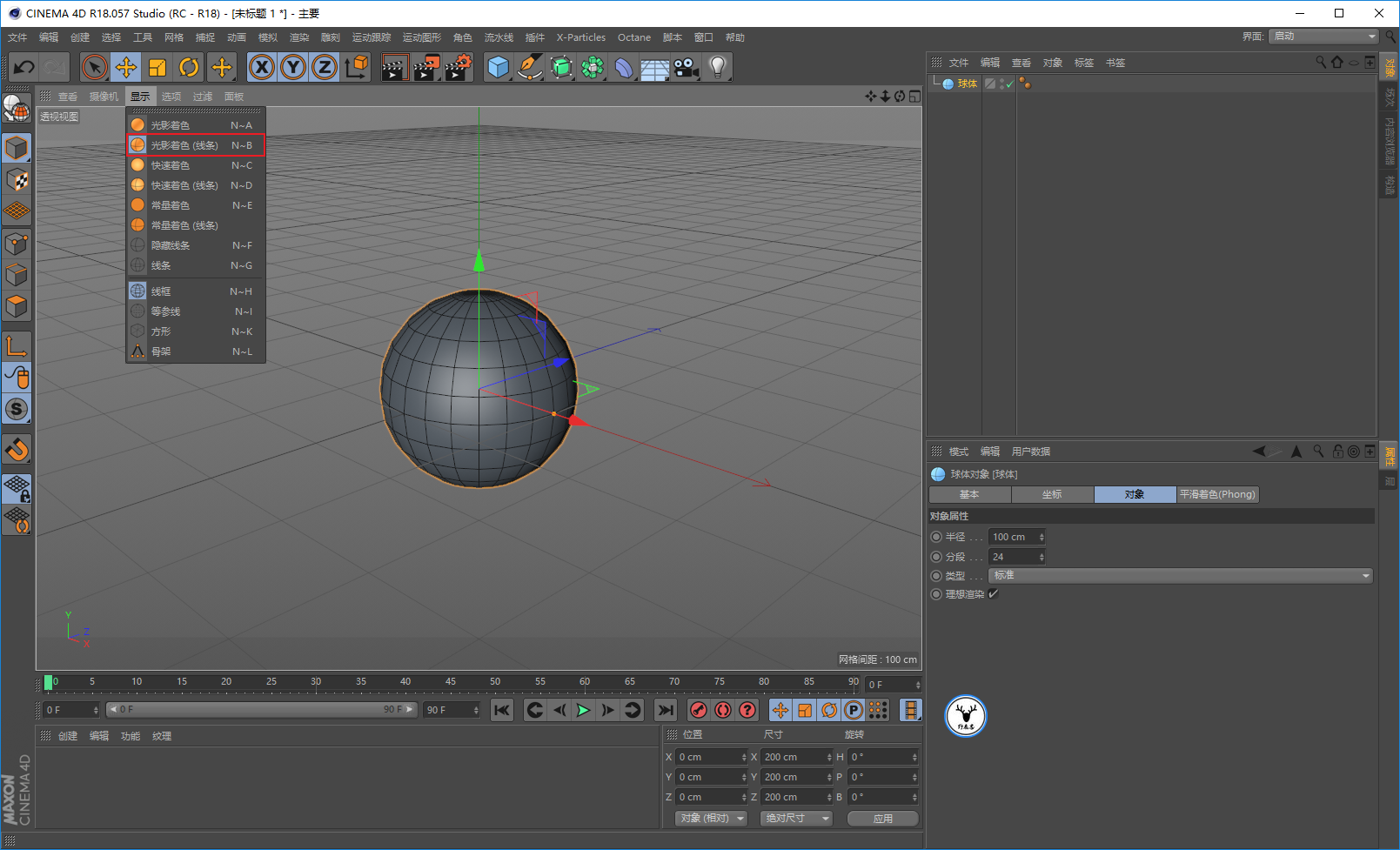
Task: Jump to the animation start
Action: [x=502, y=711]
